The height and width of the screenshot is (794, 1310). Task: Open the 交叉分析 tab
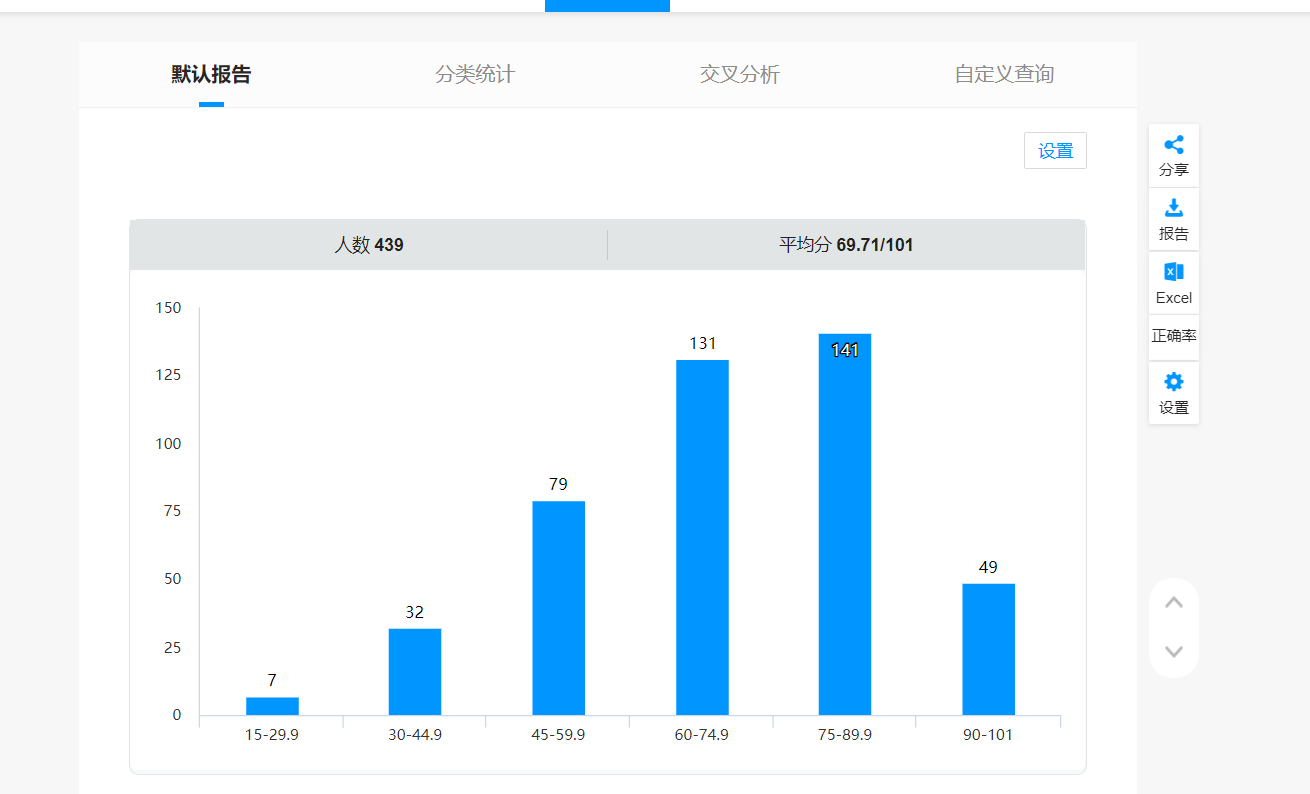(740, 74)
